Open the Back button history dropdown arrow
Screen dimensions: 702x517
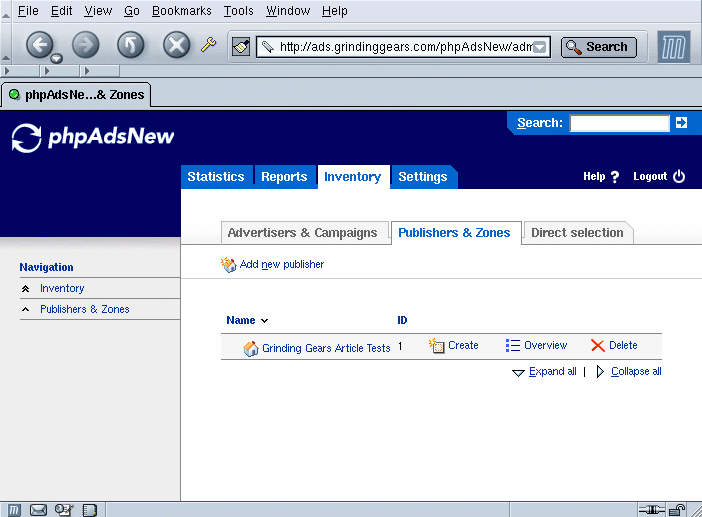tap(56, 58)
